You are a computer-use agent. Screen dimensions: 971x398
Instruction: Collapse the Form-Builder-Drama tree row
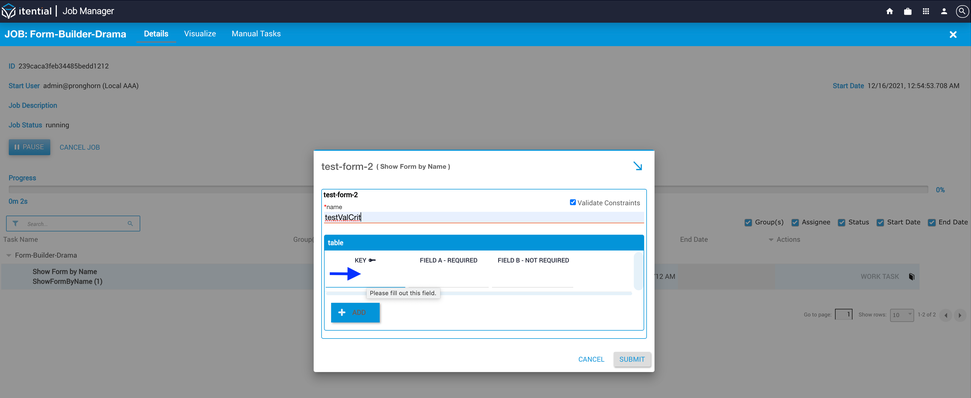pos(9,255)
